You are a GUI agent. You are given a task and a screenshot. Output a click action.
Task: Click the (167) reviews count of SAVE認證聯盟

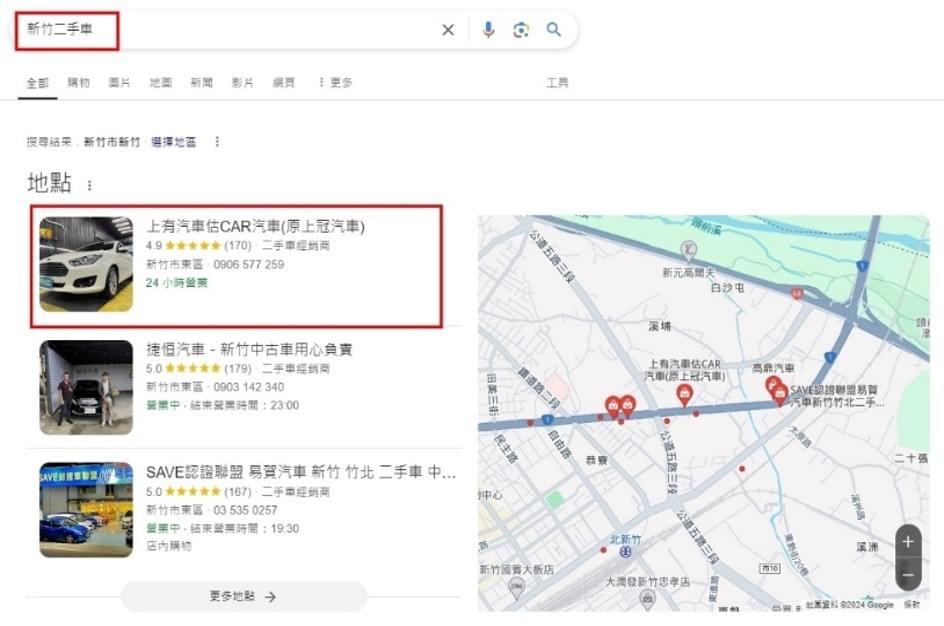(x=238, y=492)
